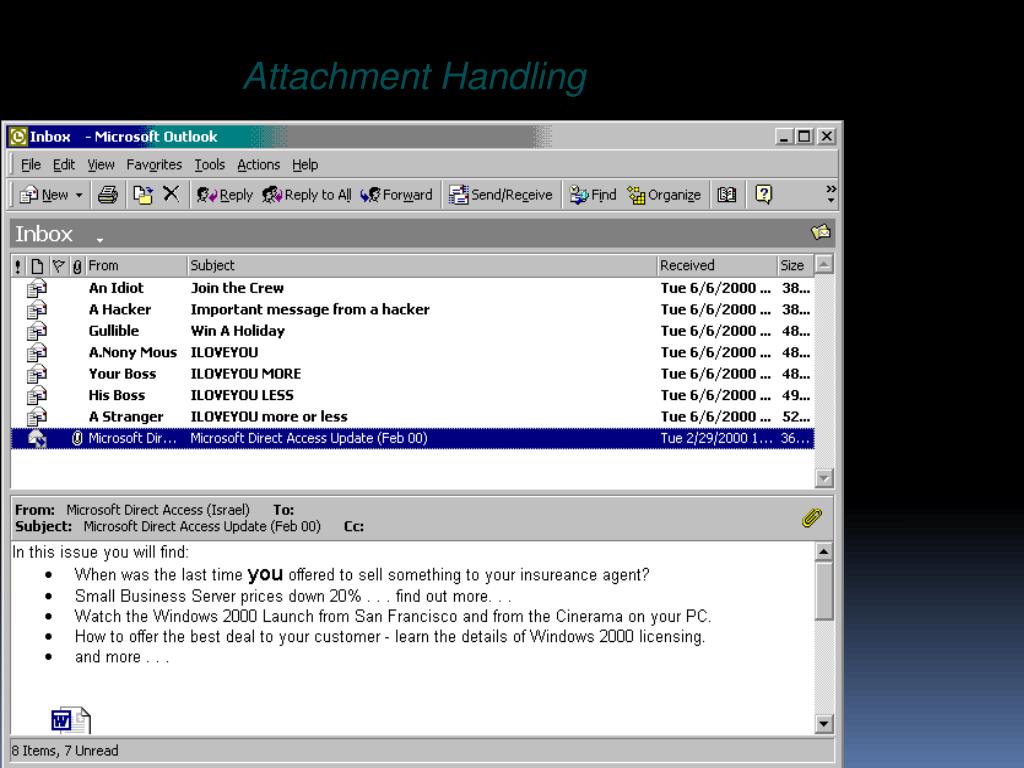Screen dimensions: 1024x768
Task: Click the yellow paperclip attachment icon in preview header
Action: (x=812, y=517)
